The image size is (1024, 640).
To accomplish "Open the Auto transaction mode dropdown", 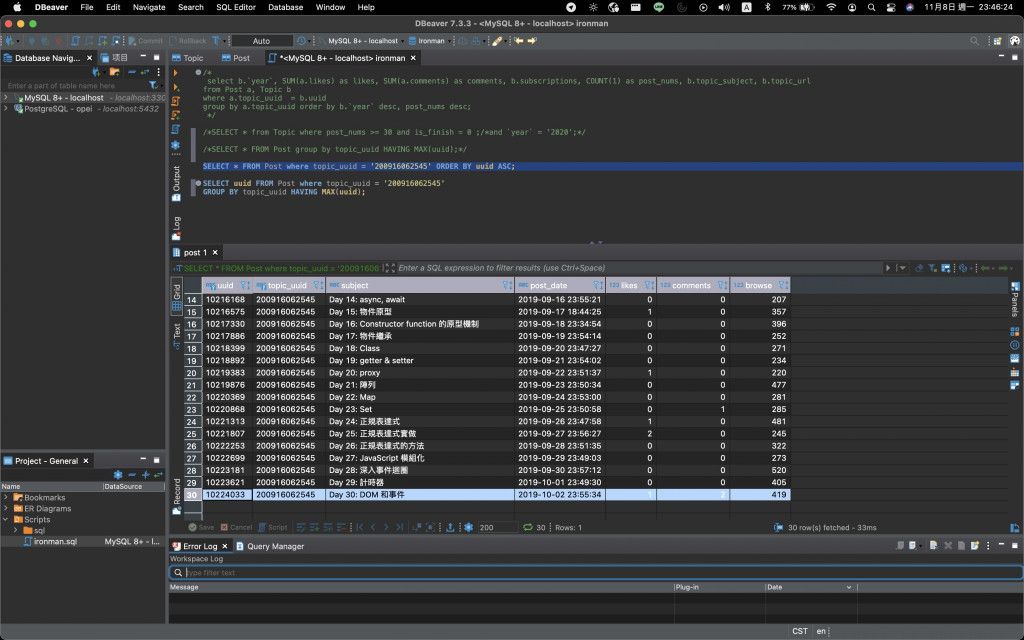I will [x=262, y=41].
